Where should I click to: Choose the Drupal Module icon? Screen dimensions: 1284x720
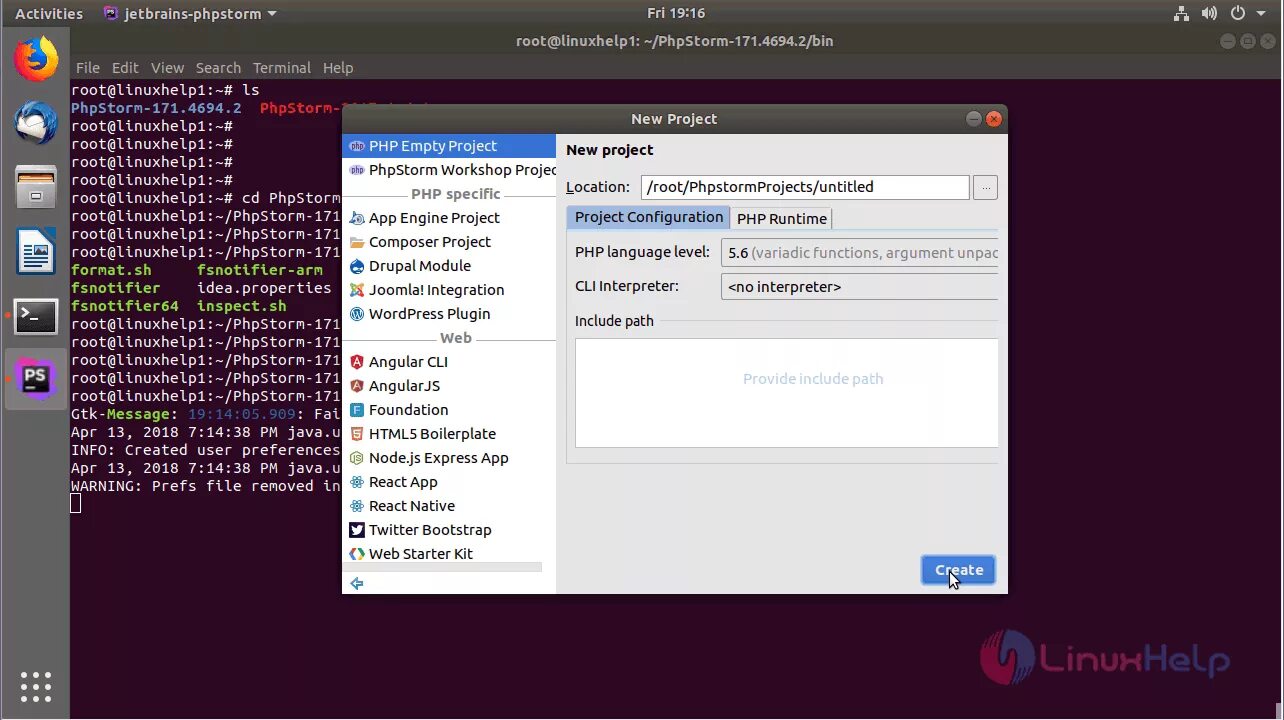(357, 266)
